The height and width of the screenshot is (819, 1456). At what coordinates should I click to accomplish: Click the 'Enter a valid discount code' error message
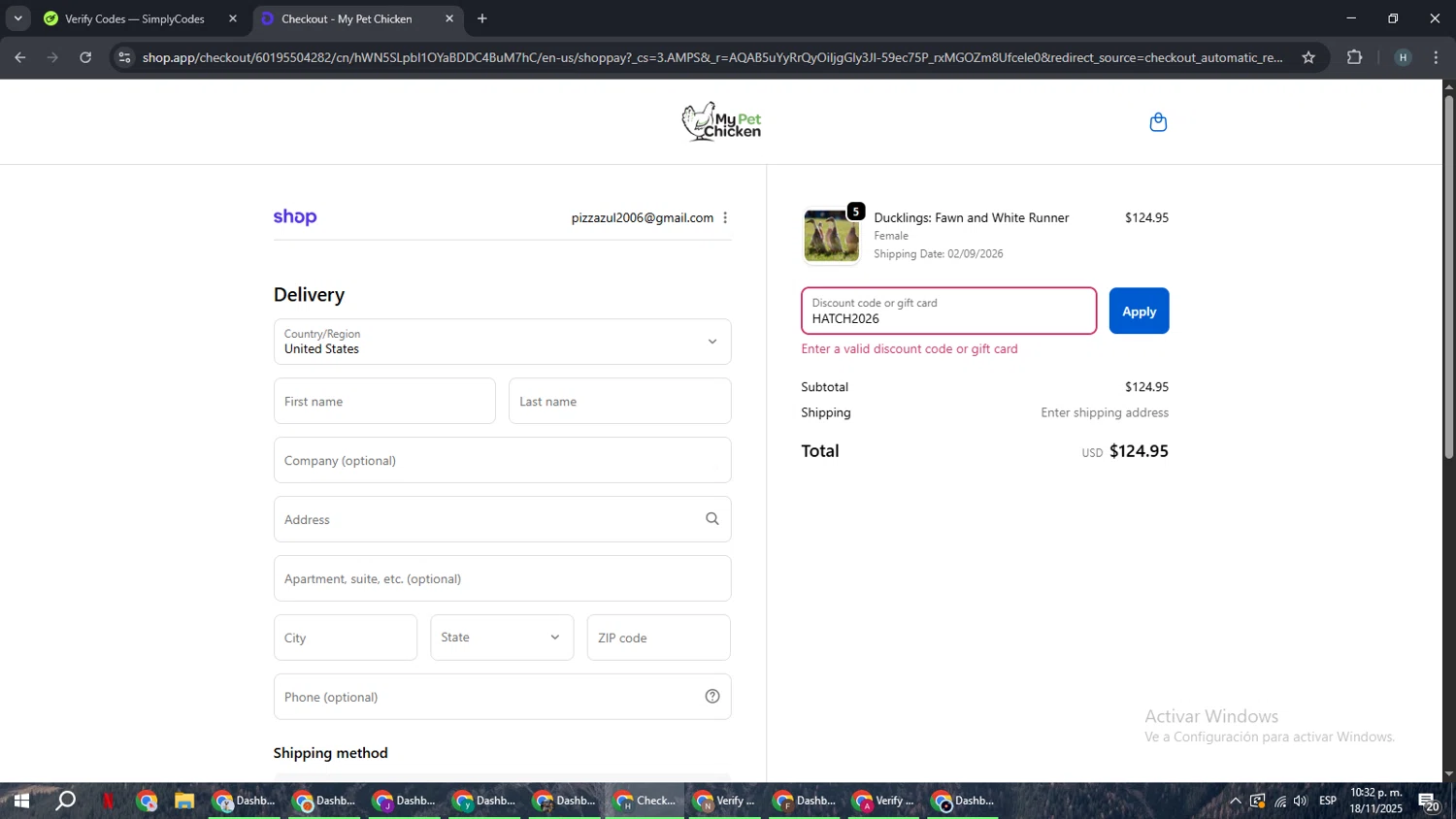point(910,348)
